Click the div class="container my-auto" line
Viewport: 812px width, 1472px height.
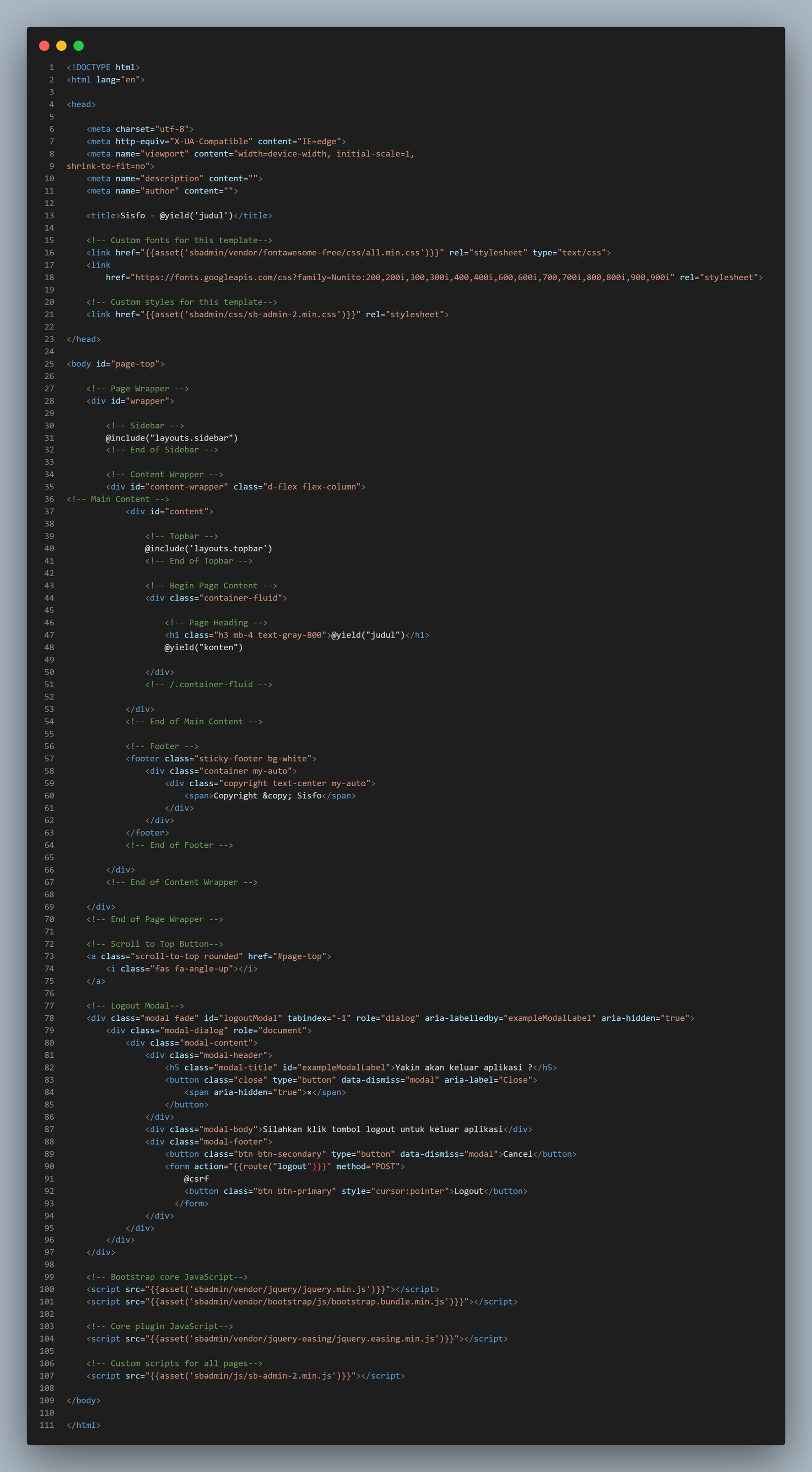[x=221, y=772]
